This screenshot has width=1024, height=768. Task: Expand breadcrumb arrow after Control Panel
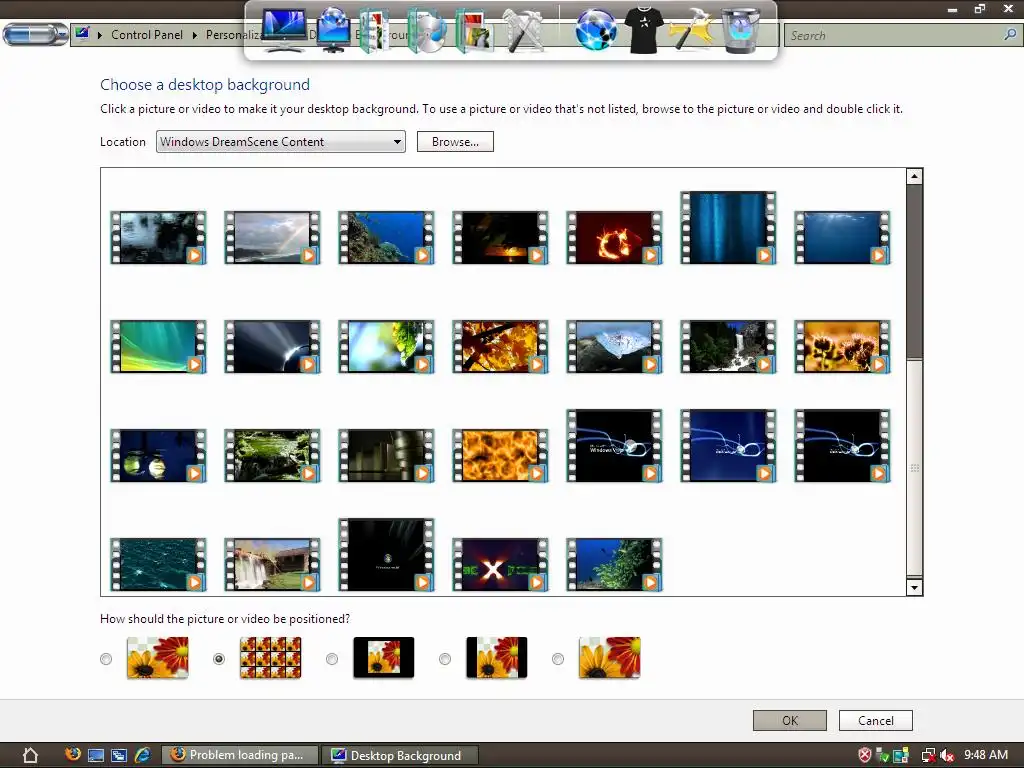[x=195, y=35]
